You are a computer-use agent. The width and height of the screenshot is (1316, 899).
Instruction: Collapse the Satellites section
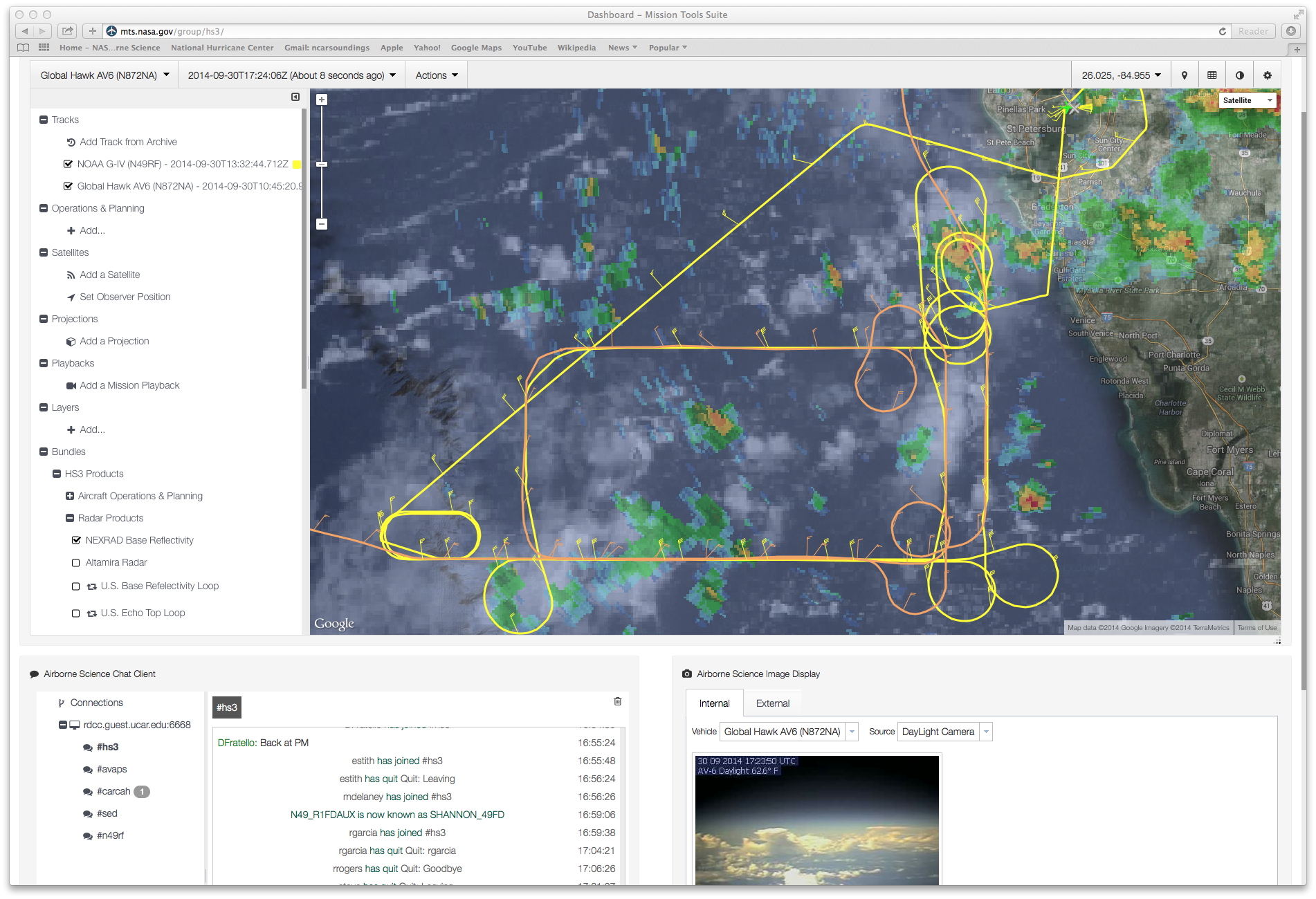(44, 252)
